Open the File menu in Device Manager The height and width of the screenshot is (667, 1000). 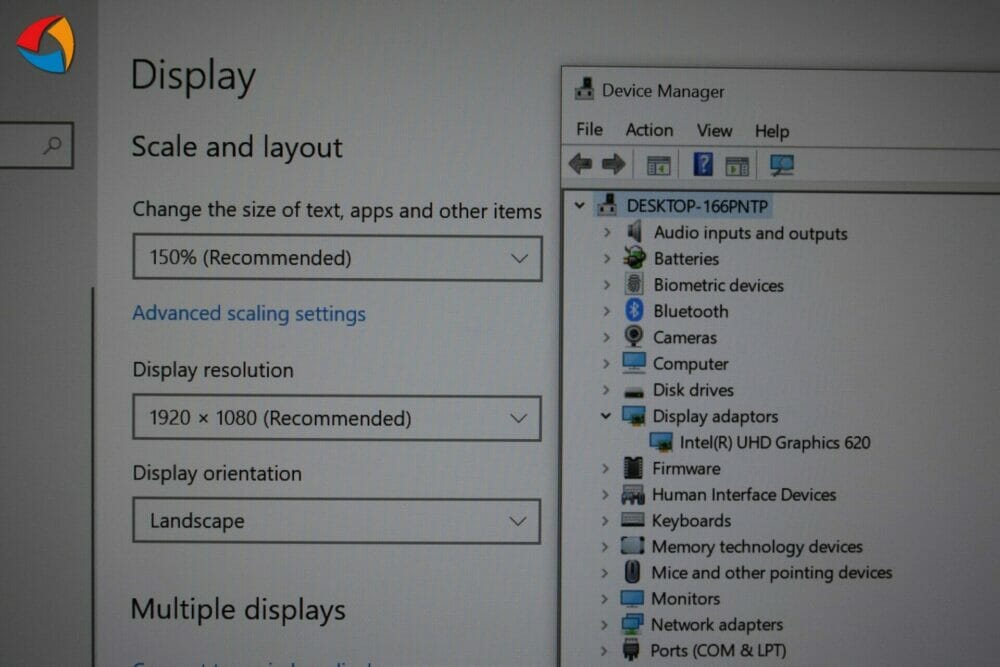[589, 129]
